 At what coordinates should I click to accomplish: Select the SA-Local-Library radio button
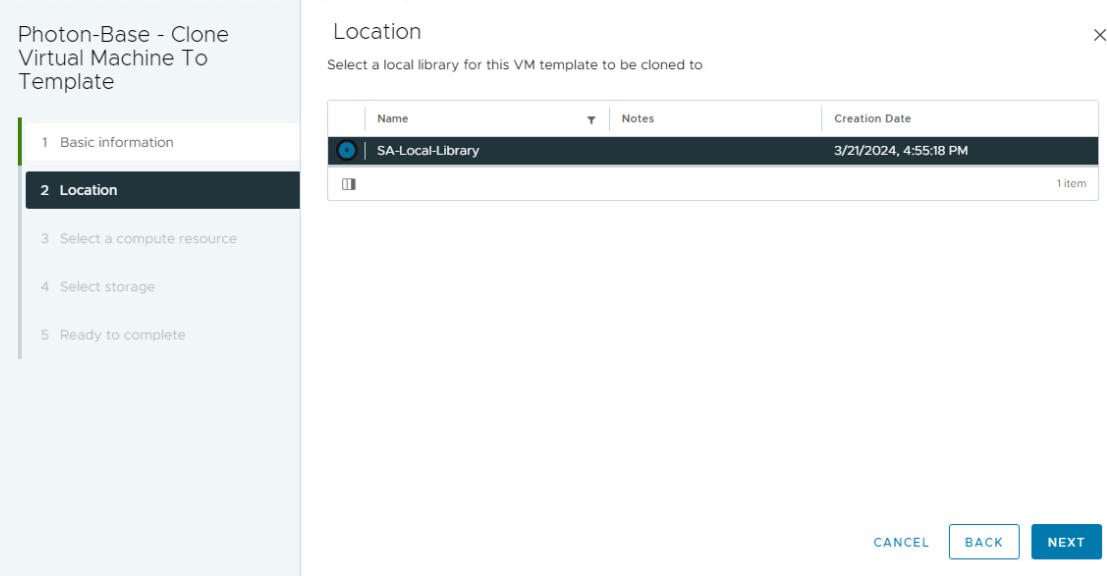[x=347, y=150]
